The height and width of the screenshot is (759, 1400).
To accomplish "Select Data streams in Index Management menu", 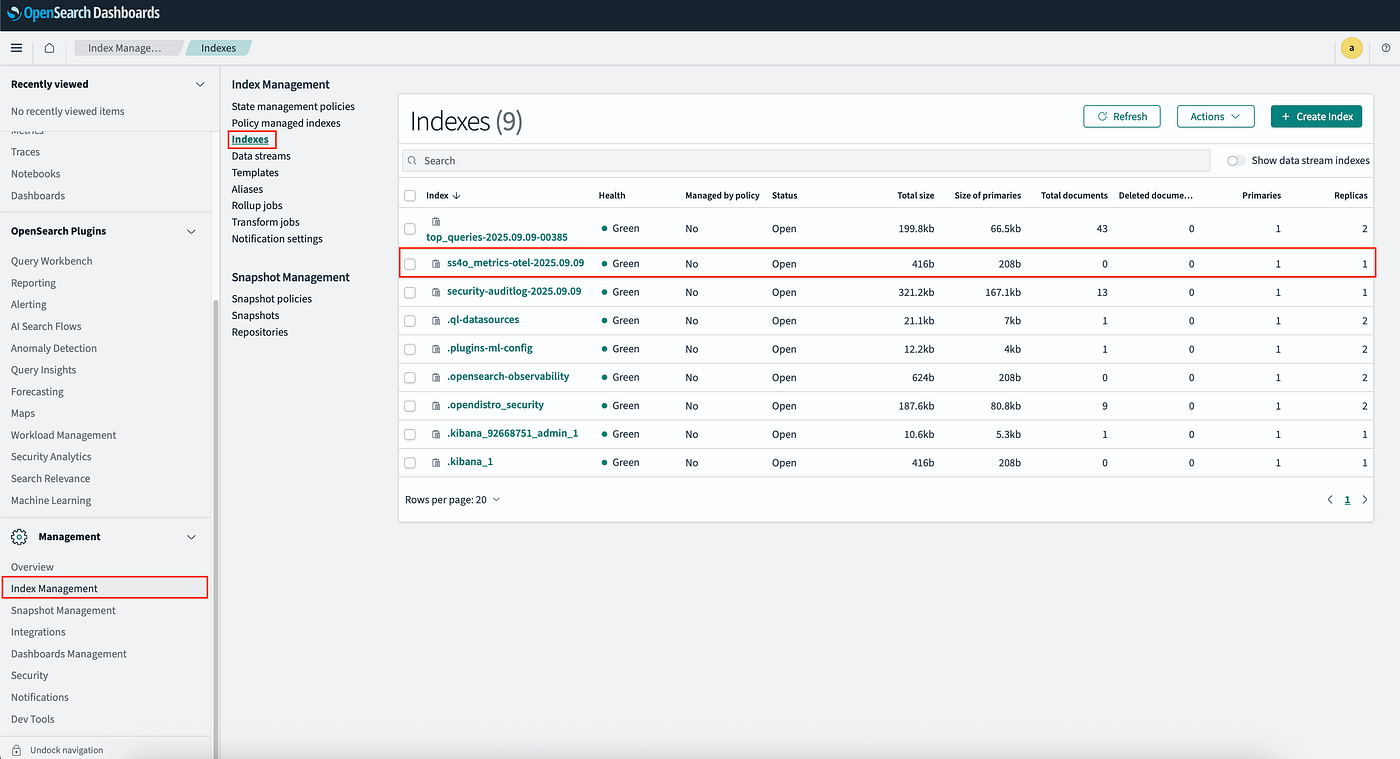I will [x=261, y=156].
